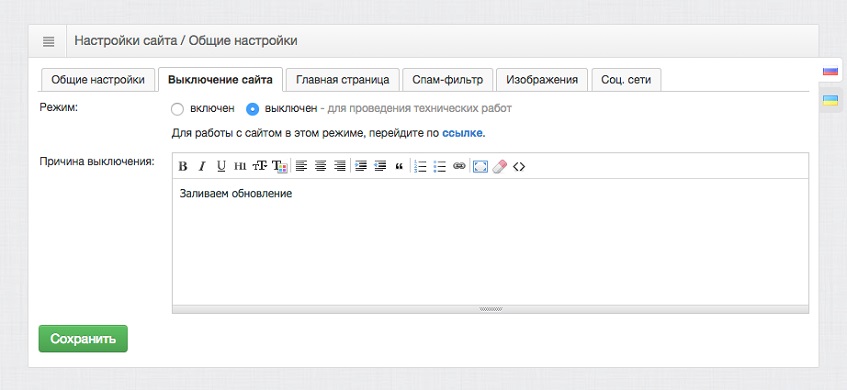The width and height of the screenshot is (847, 390).
Task: Increase paragraph indent
Action: point(361,166)
